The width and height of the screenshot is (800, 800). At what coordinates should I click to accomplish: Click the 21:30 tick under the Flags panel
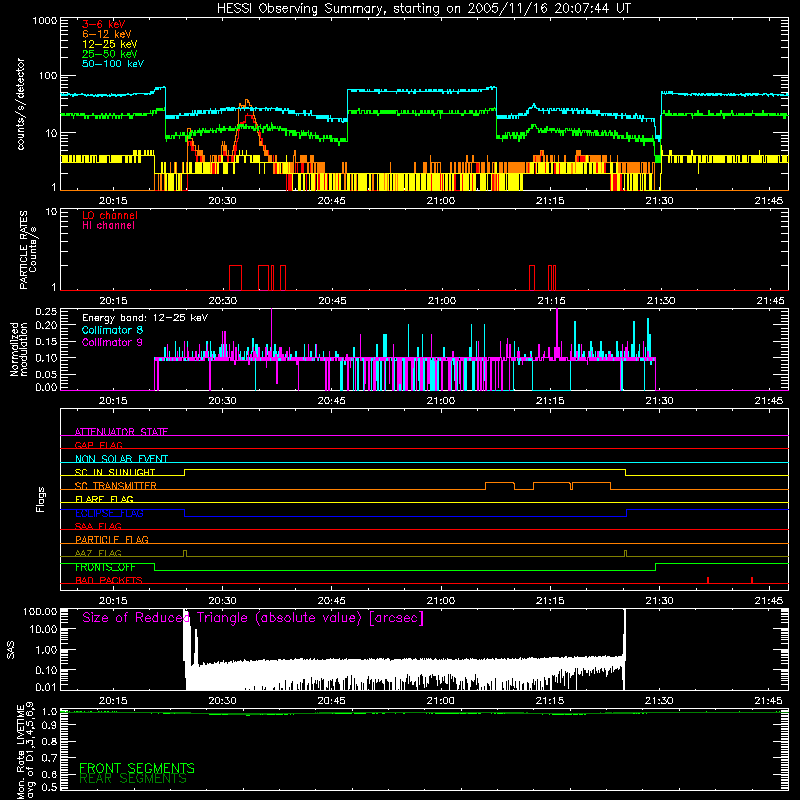(x=659, y=601)
